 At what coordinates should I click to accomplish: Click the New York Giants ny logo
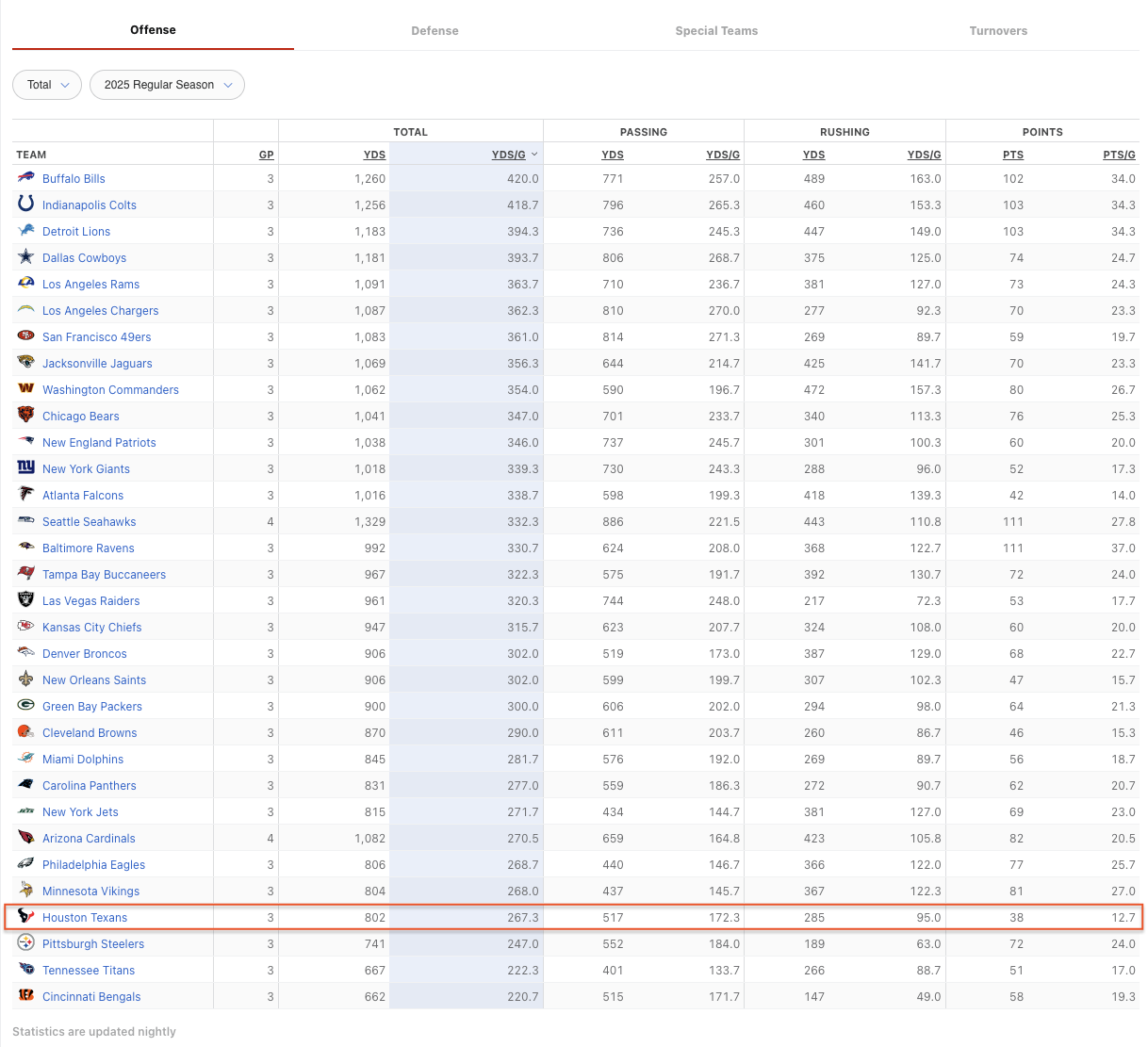tap(26, 468)
